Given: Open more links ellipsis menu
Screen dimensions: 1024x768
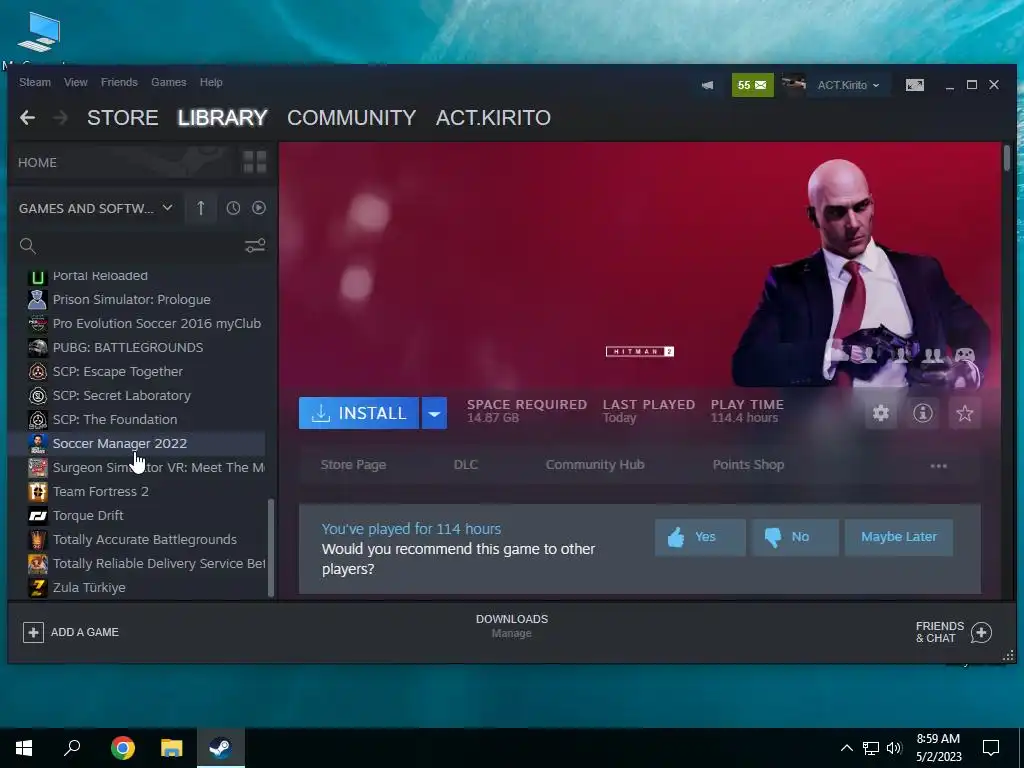Looking at the screenshot, I should (938, 466).
